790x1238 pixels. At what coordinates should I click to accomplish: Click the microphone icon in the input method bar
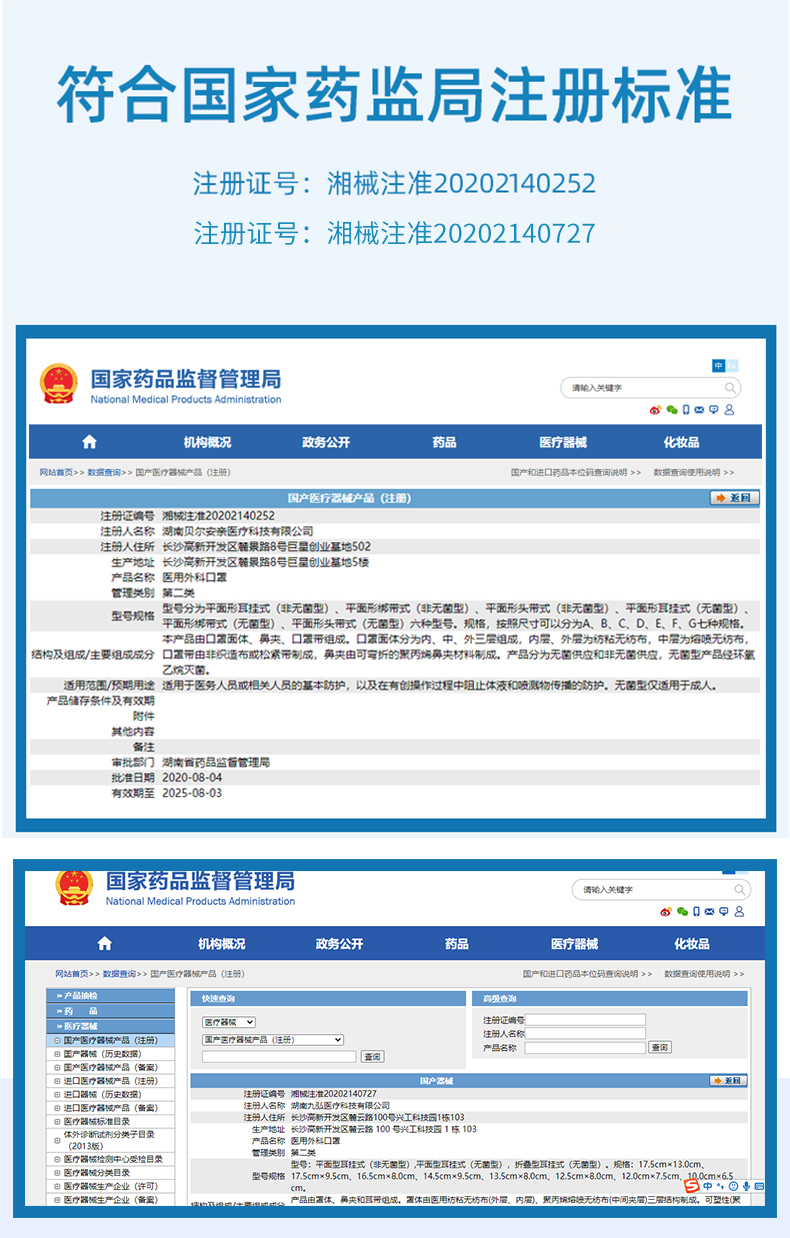[x=746, y=1186]
